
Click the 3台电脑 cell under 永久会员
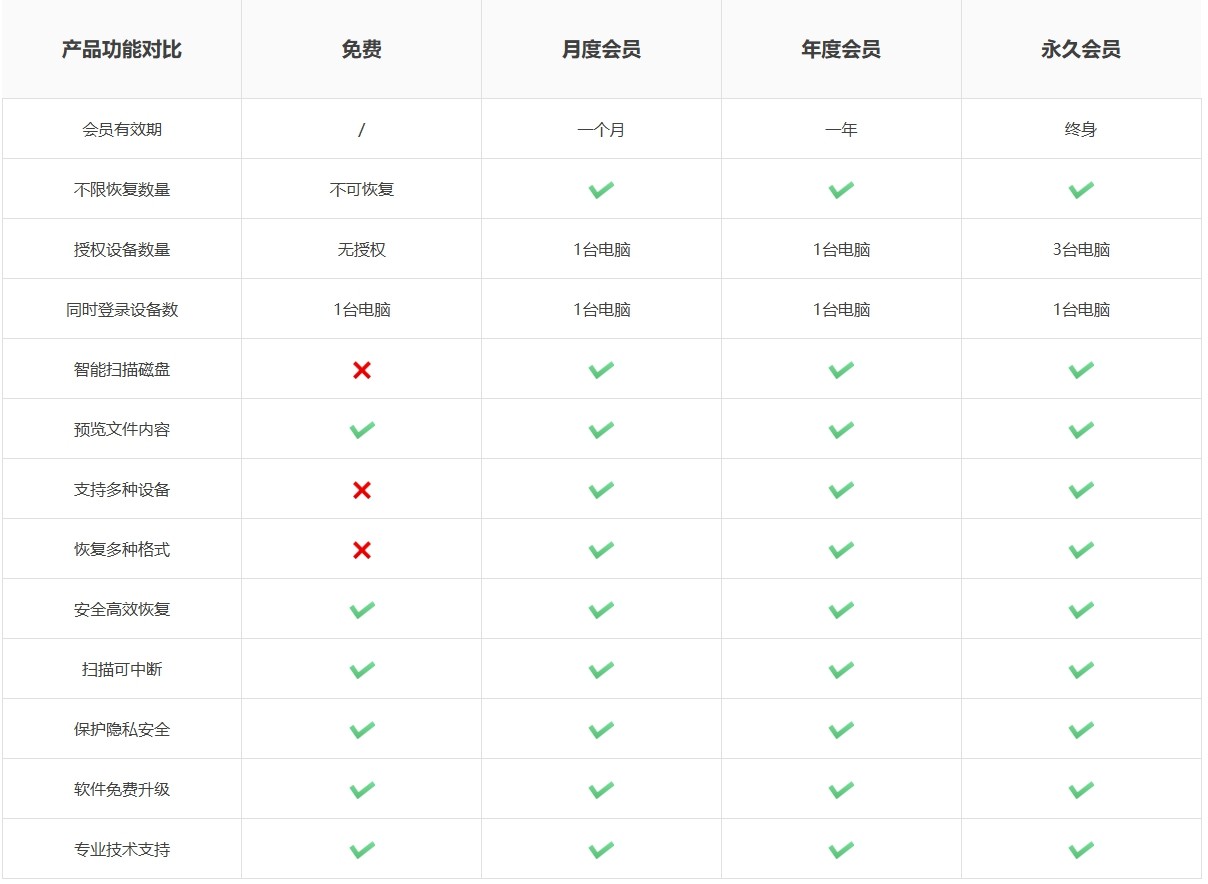pos(1081,250)
